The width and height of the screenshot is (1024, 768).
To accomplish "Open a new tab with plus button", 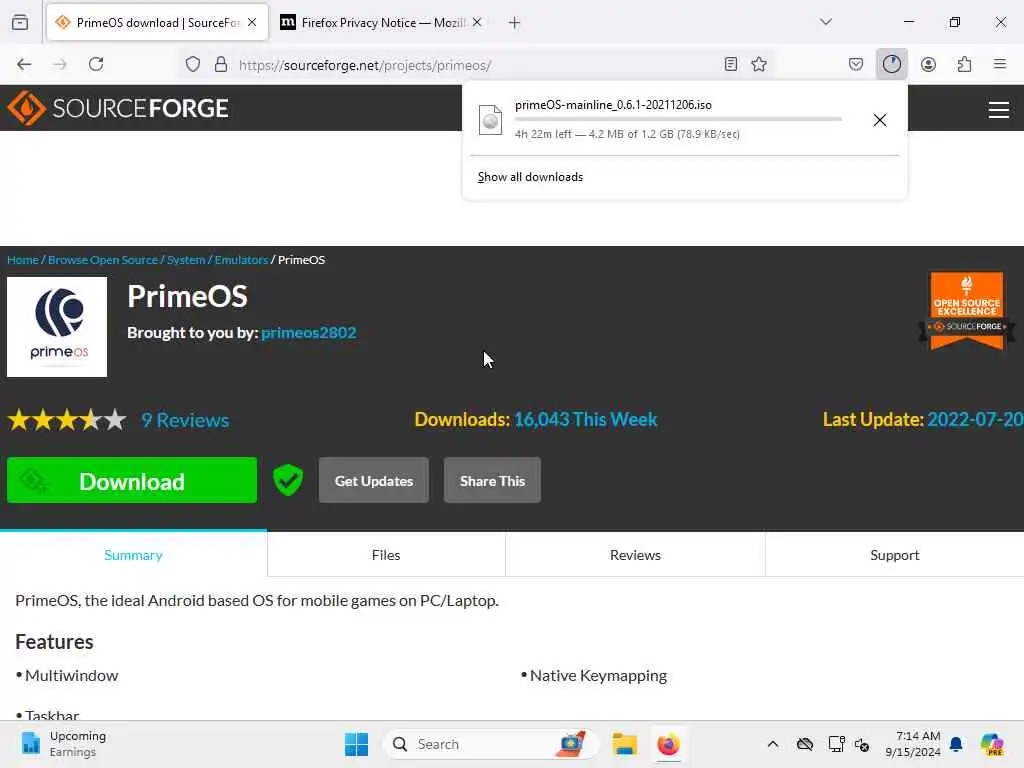I will point(514,23).
